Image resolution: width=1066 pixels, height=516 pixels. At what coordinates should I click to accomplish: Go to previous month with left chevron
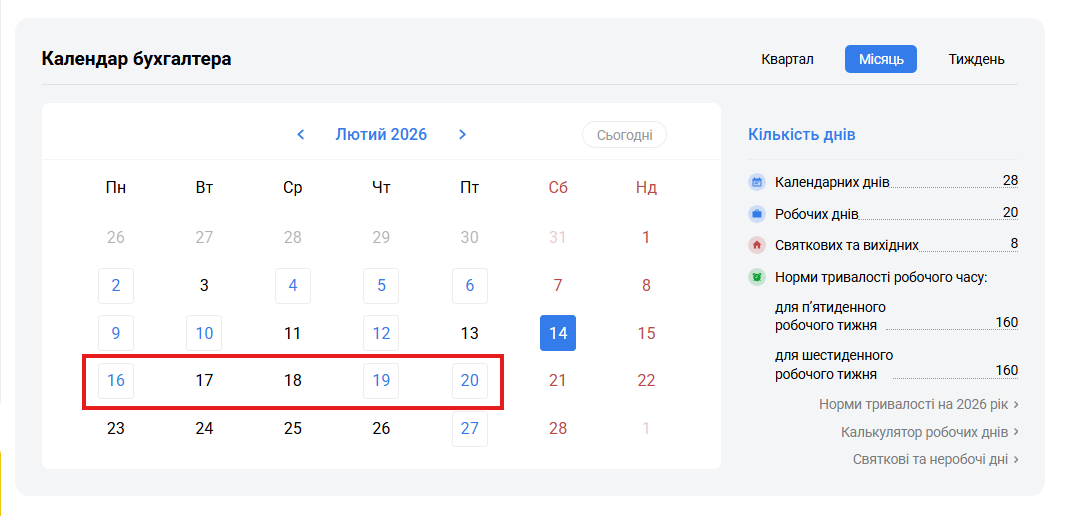(x=301, y=135)
